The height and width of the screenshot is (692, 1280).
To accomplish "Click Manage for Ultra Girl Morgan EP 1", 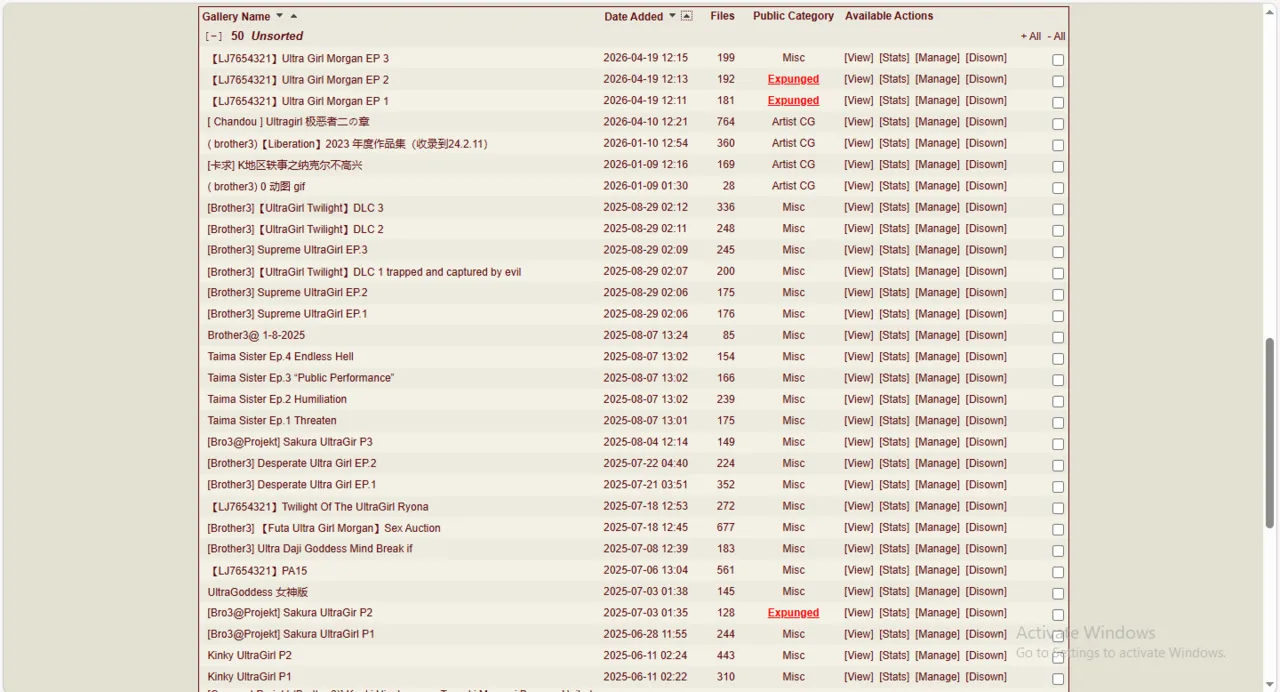I will [937, 101].
